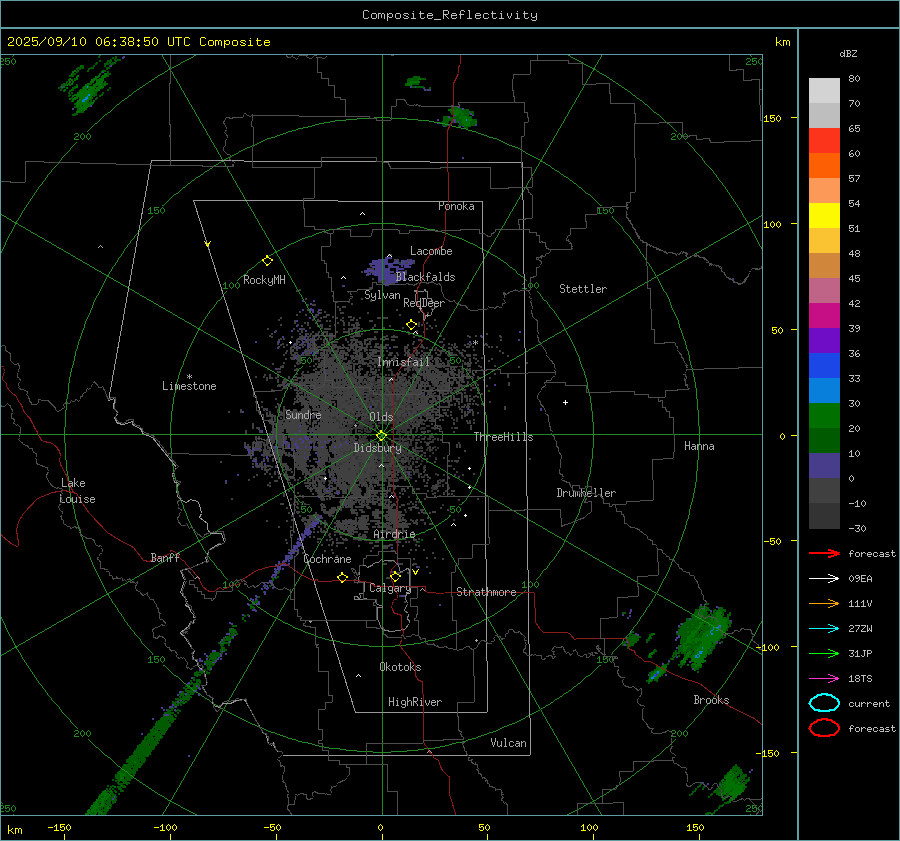Click the Ponoka city label

tap(456, 207)
